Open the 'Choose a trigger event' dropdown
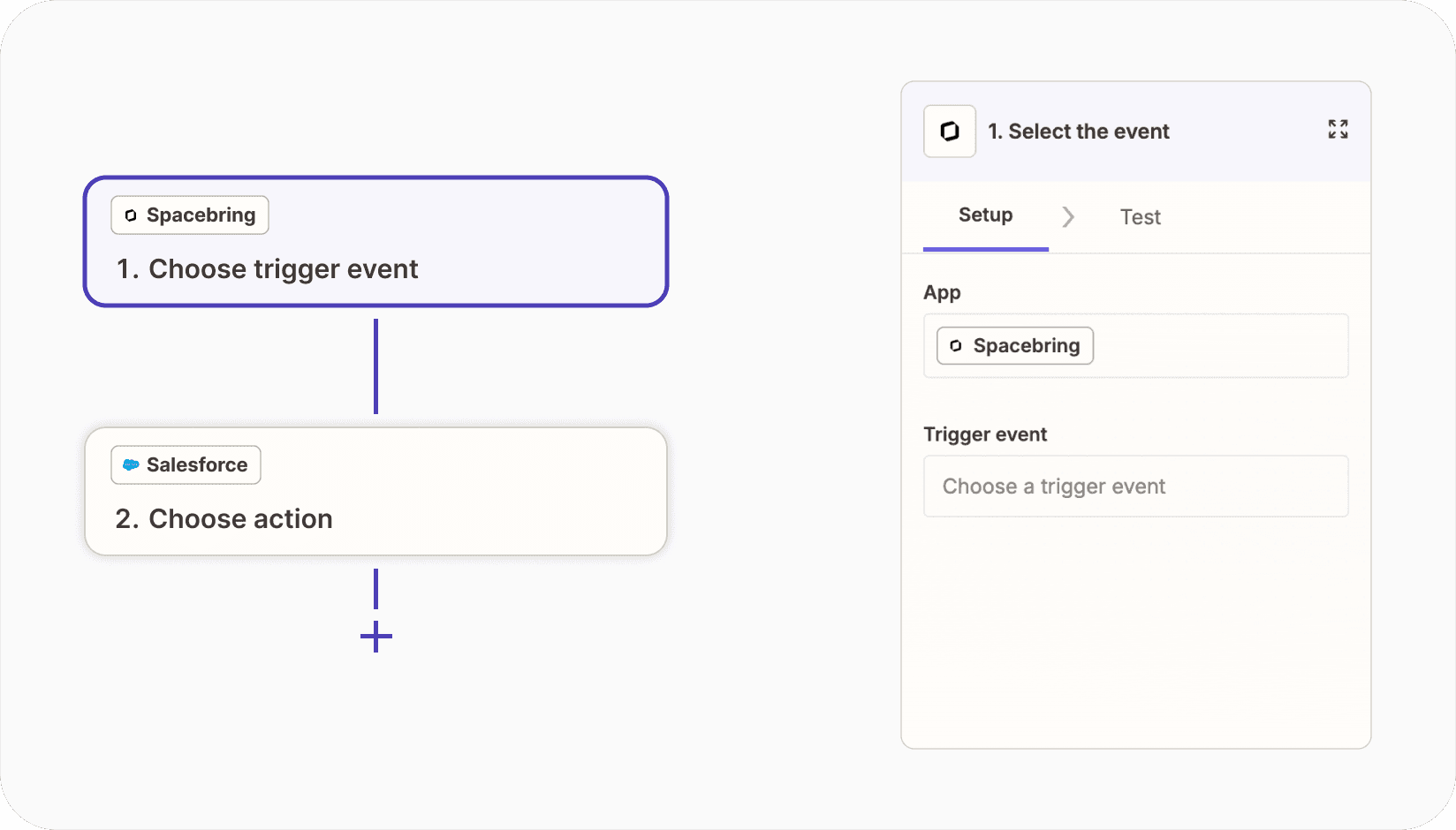 point(1135,487)
